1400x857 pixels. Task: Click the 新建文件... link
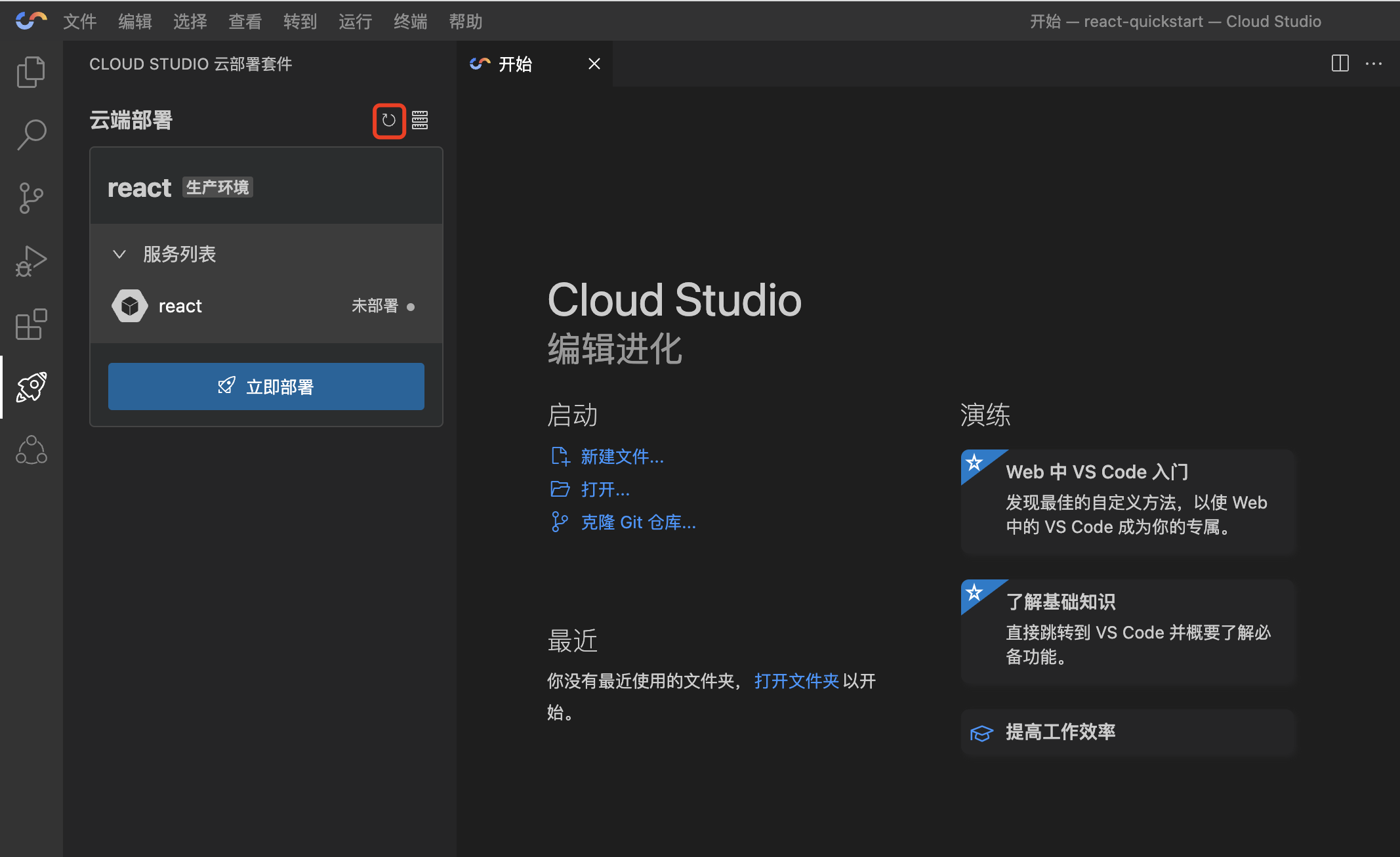(x=623, y=457)
